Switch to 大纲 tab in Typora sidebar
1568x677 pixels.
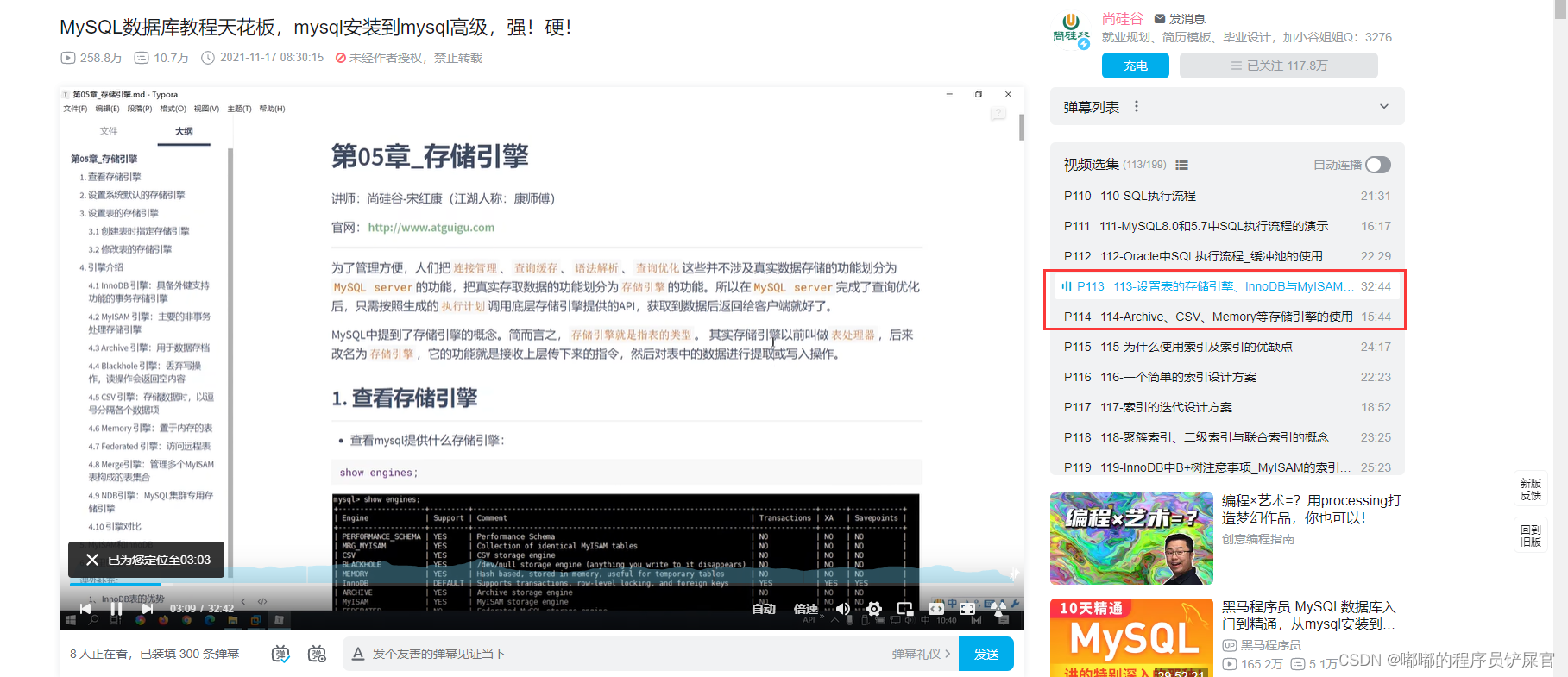coord(184,131)
